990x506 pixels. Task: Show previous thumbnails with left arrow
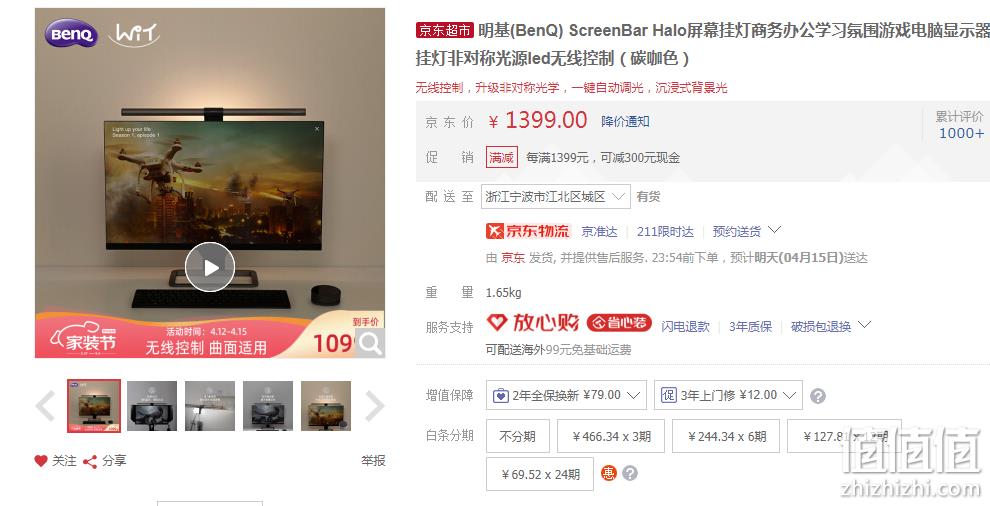click(x=45, y=406)
